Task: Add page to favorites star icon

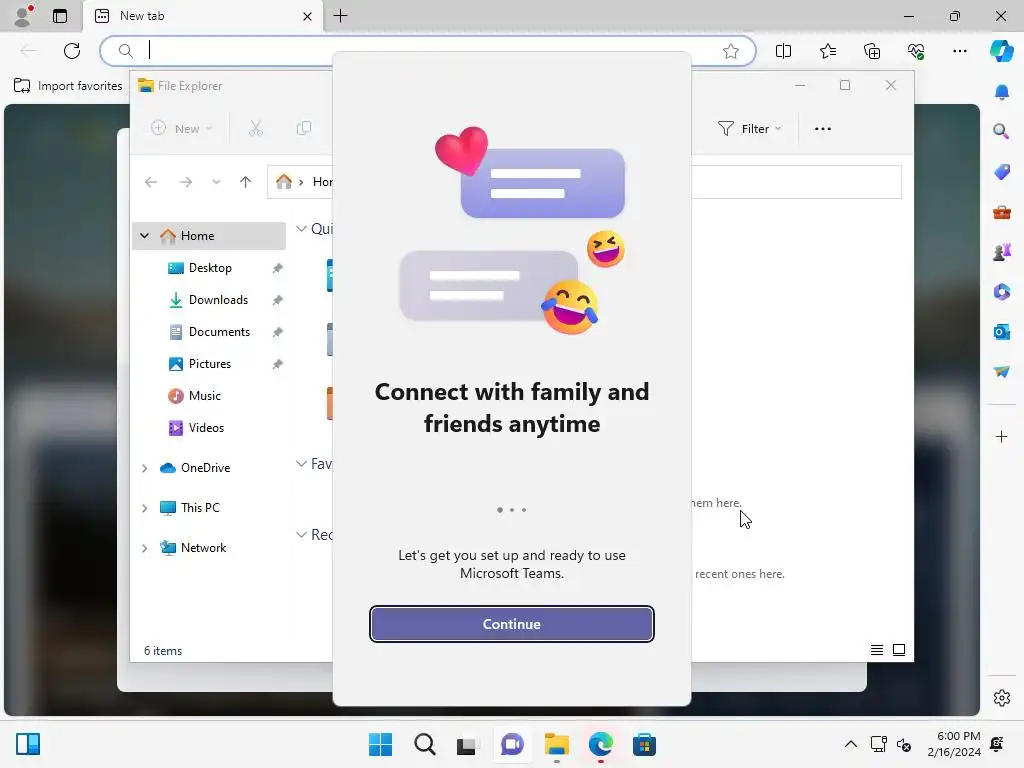Action: 731,51
